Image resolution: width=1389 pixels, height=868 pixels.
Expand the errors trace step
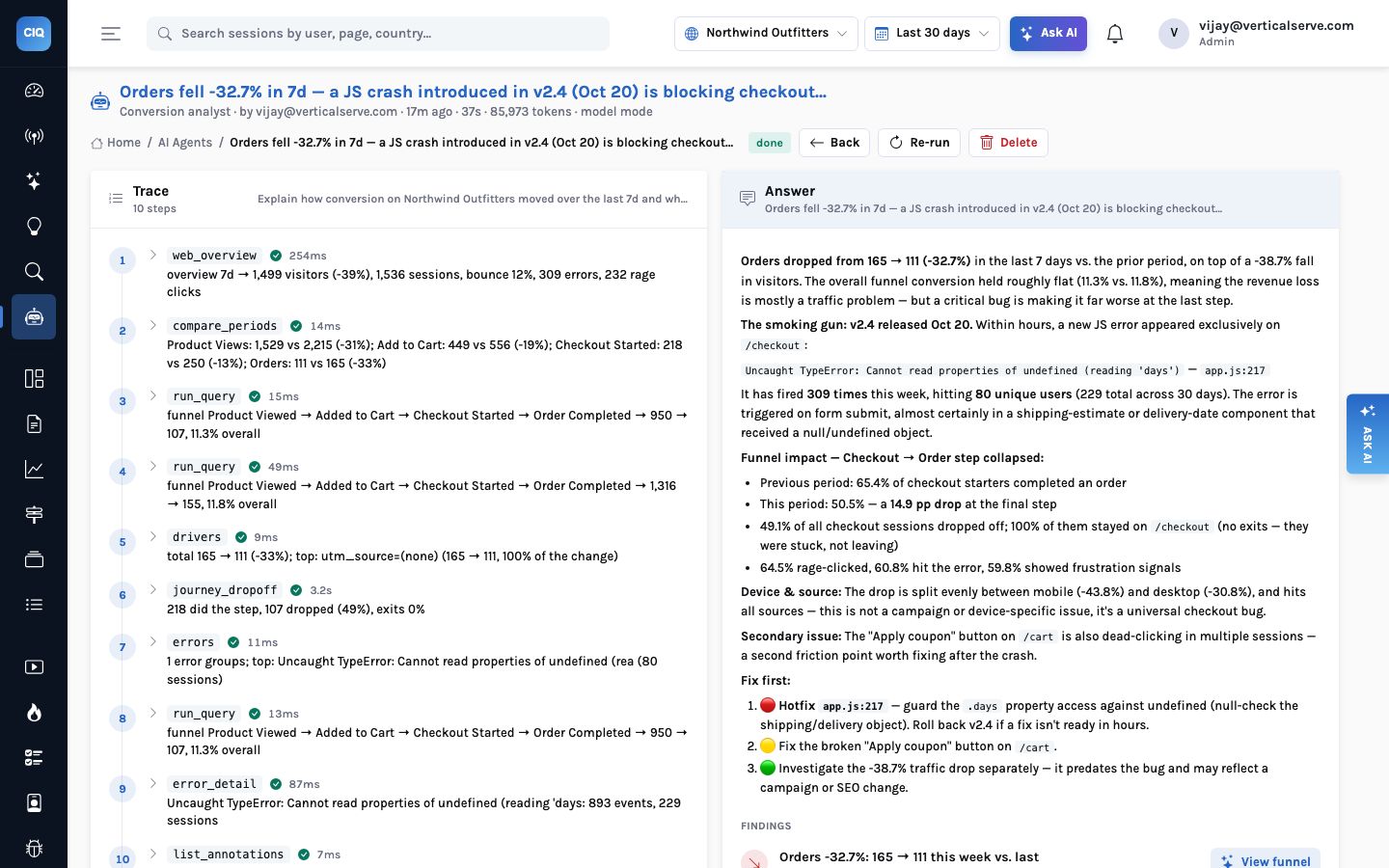tap(153, 642)
